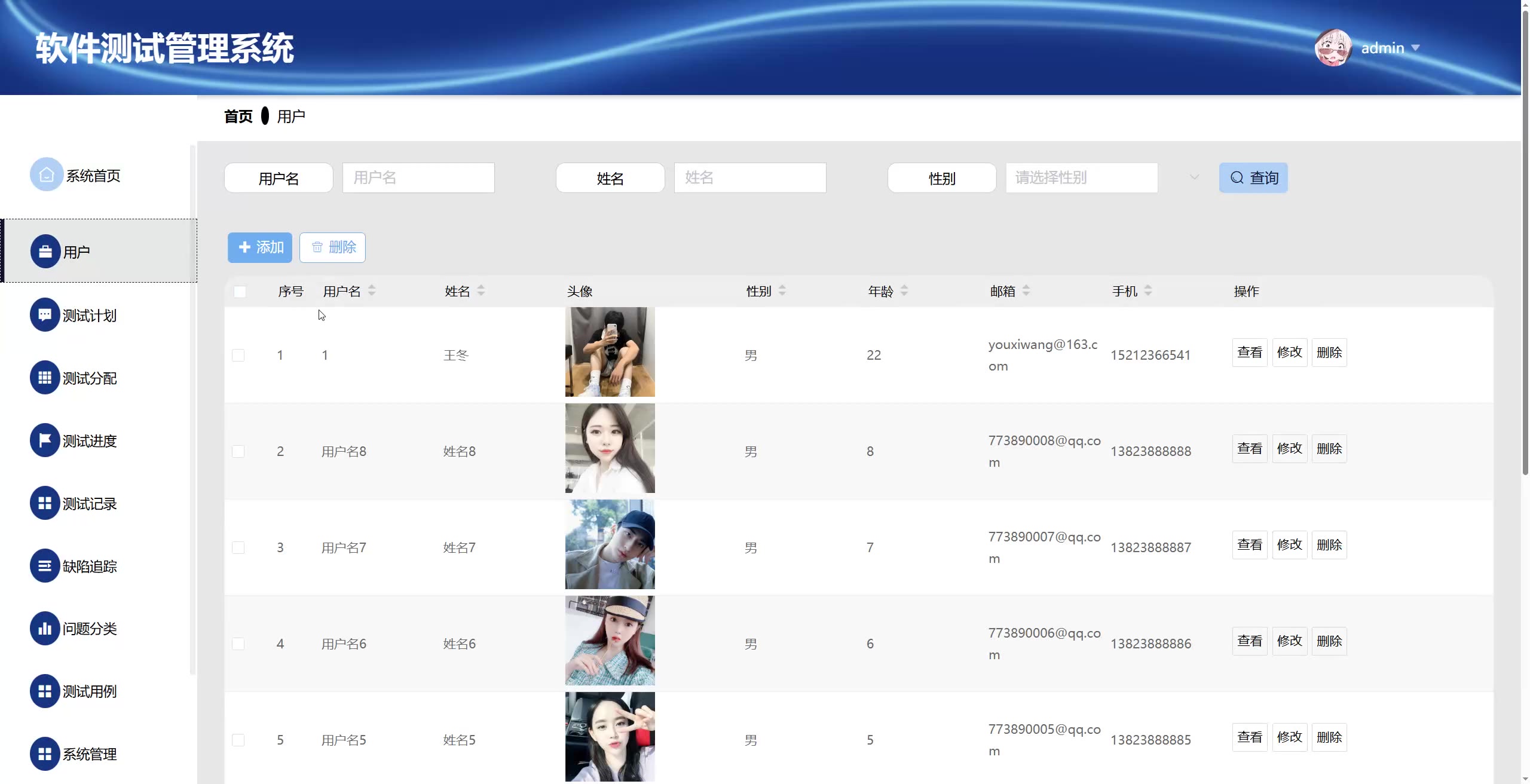Viewport: 1530px width, 784px height.
Task: Open 测试用例 in the sidebar menu
Action: (89, 691)
